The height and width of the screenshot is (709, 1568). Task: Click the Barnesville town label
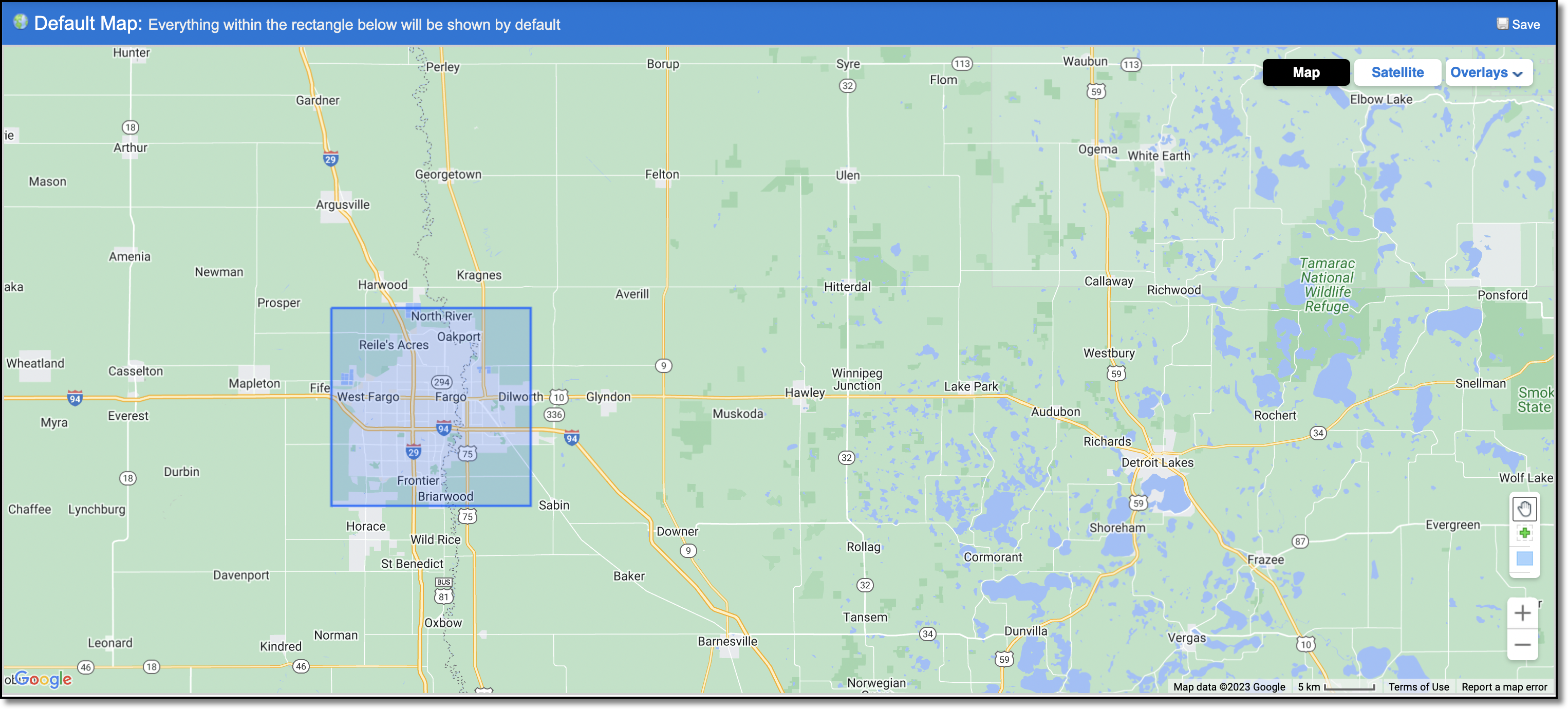(727, 641)
